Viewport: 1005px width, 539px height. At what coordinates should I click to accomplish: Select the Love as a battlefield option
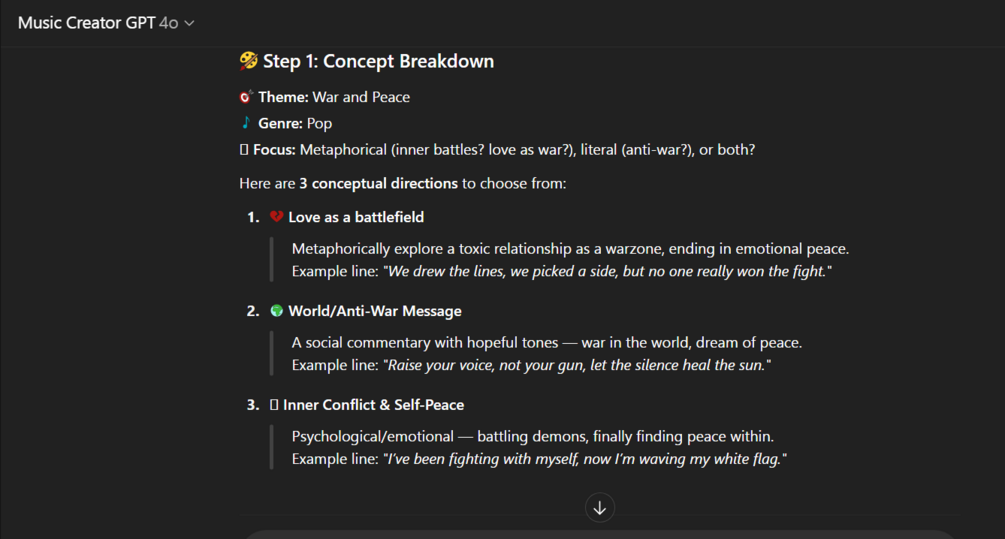pyautogui.click(x=356, y=217)
